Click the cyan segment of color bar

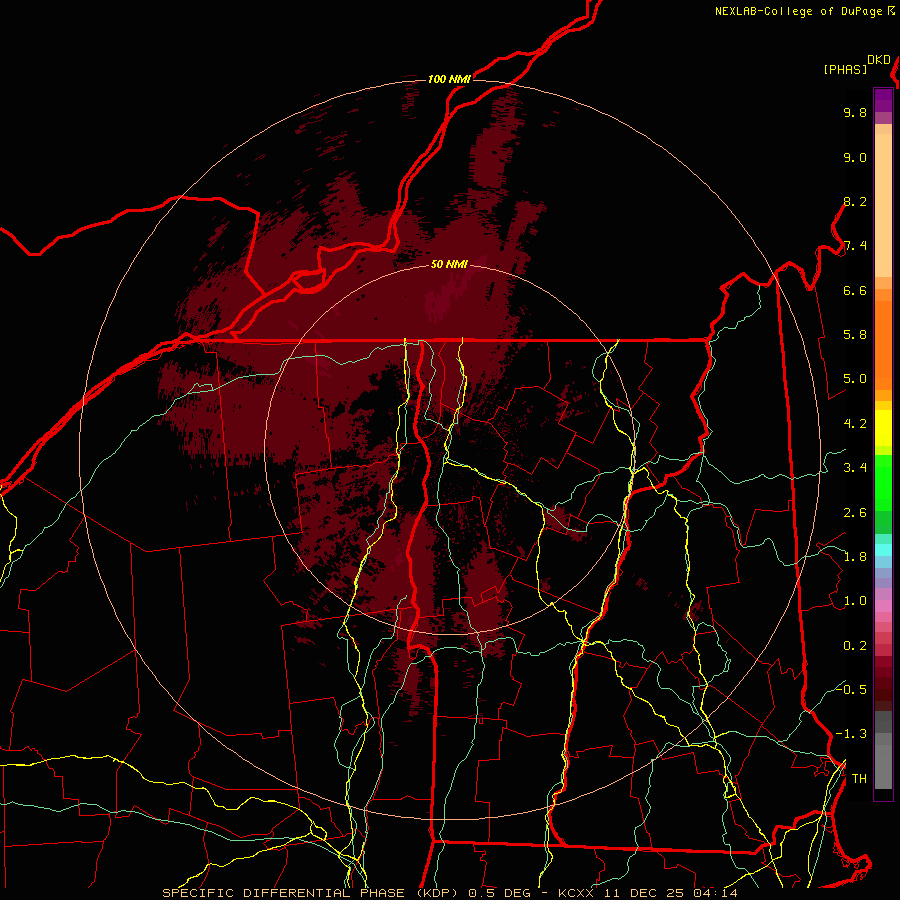(x=883, y=549)
